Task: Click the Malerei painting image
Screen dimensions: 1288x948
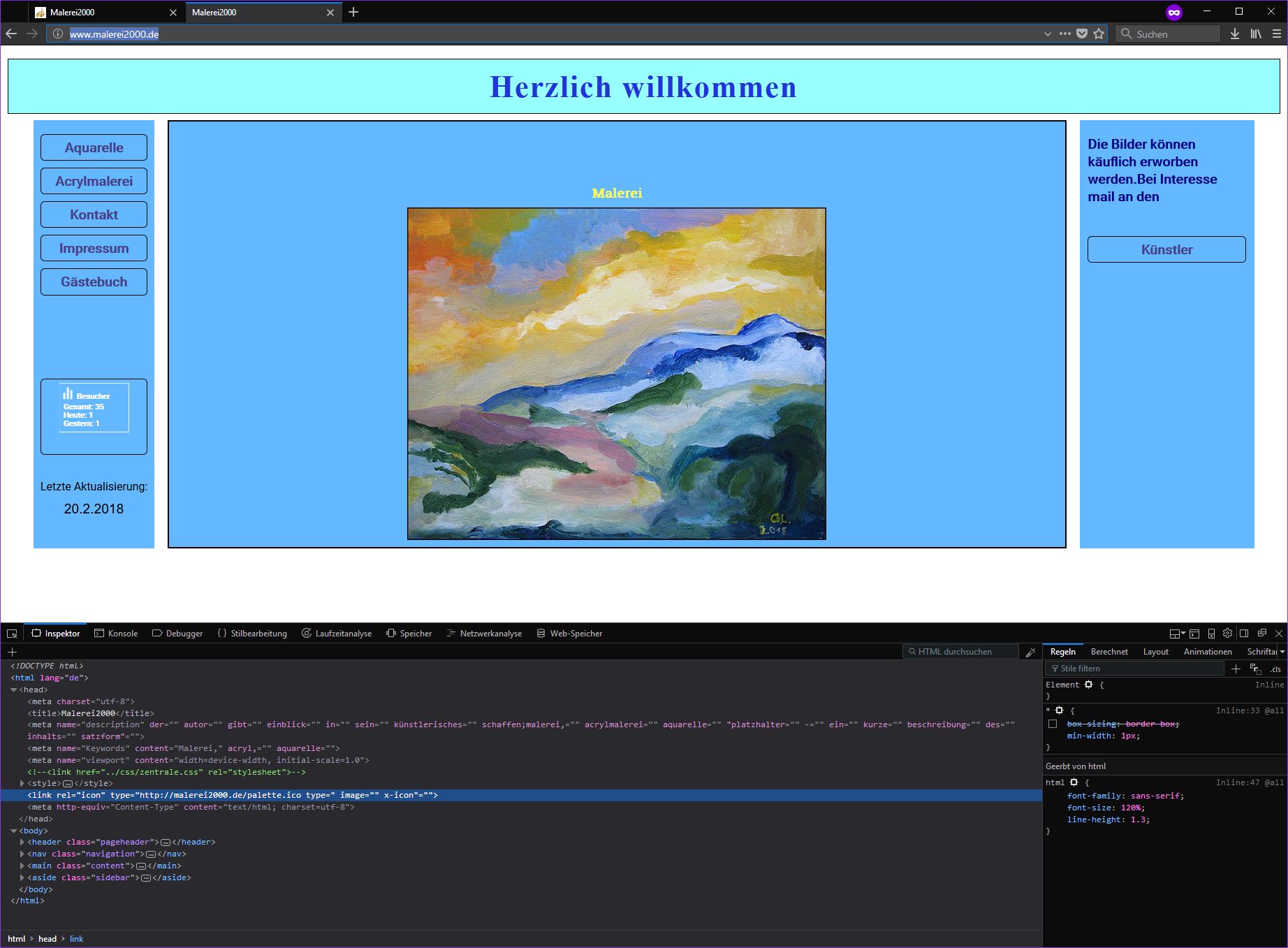Action: [617, 374]
